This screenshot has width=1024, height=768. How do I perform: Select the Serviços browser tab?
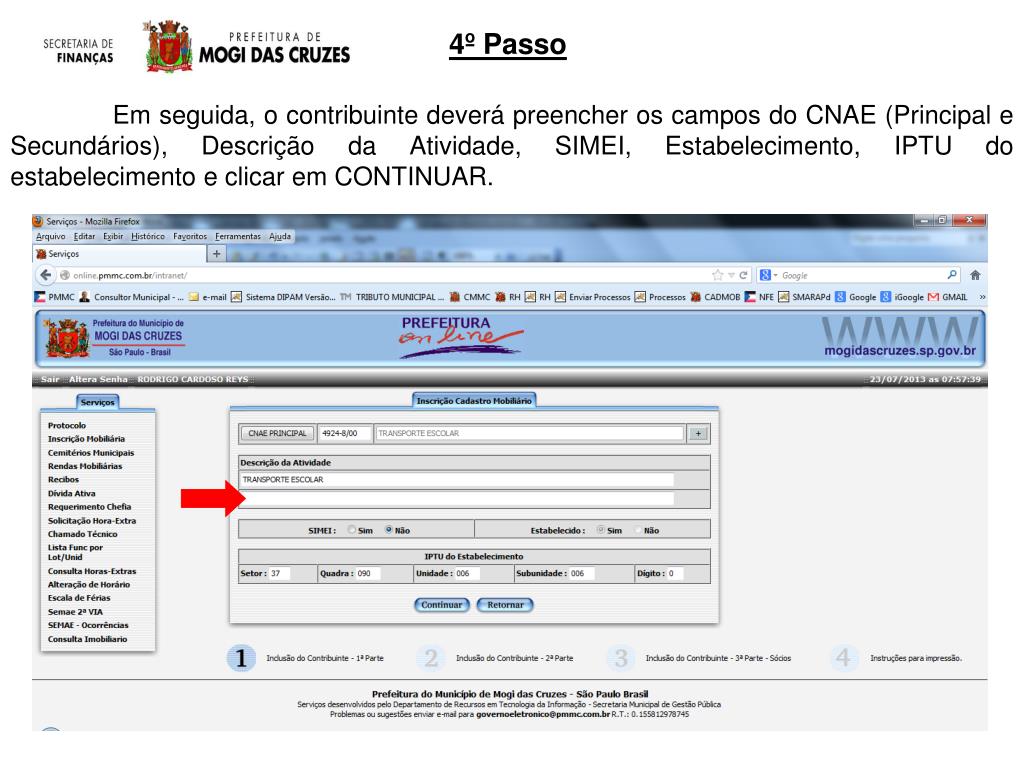(x=120, y=253)
